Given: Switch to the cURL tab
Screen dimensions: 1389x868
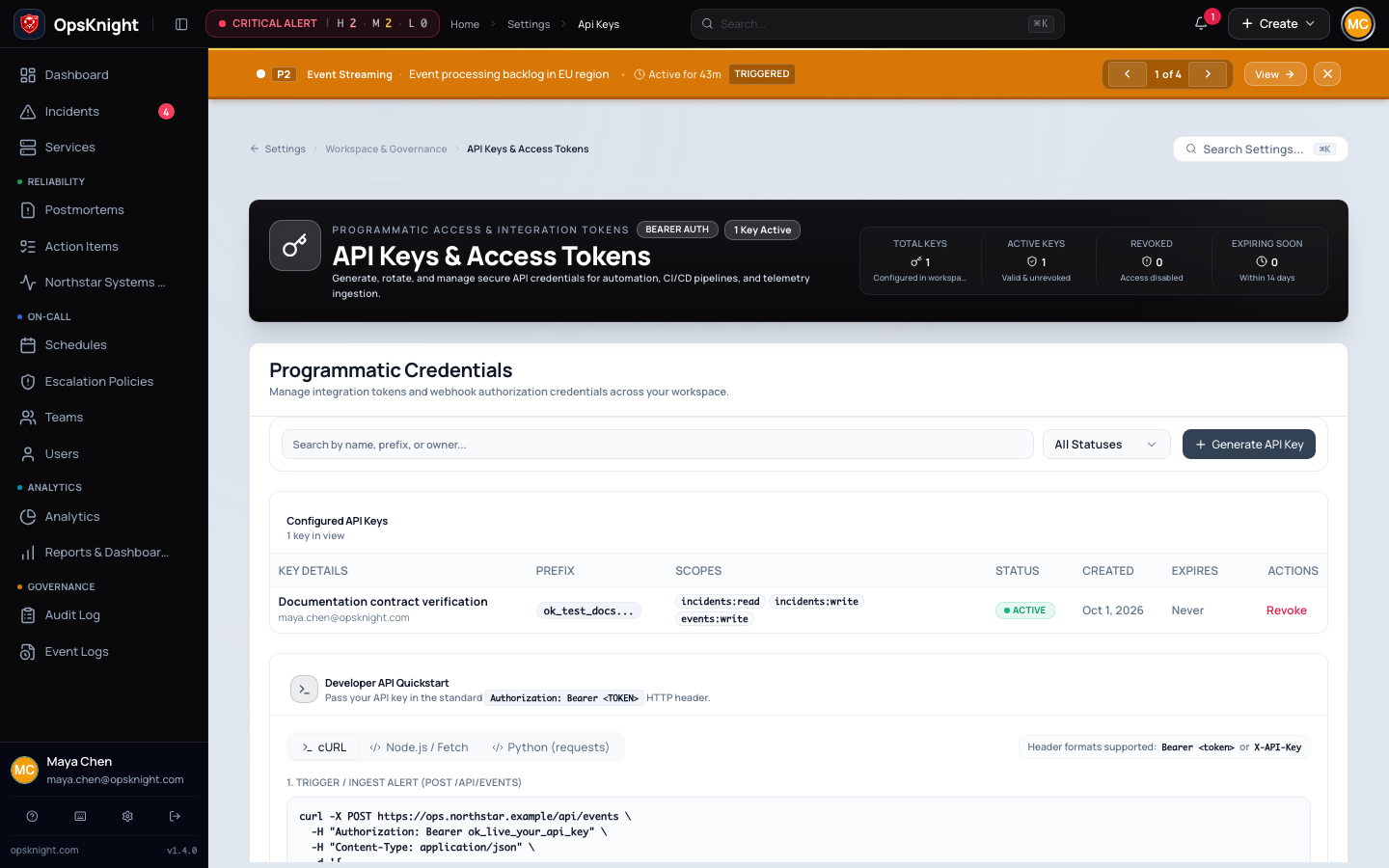Looking at the screenshot, I should [x=324, y=747].
